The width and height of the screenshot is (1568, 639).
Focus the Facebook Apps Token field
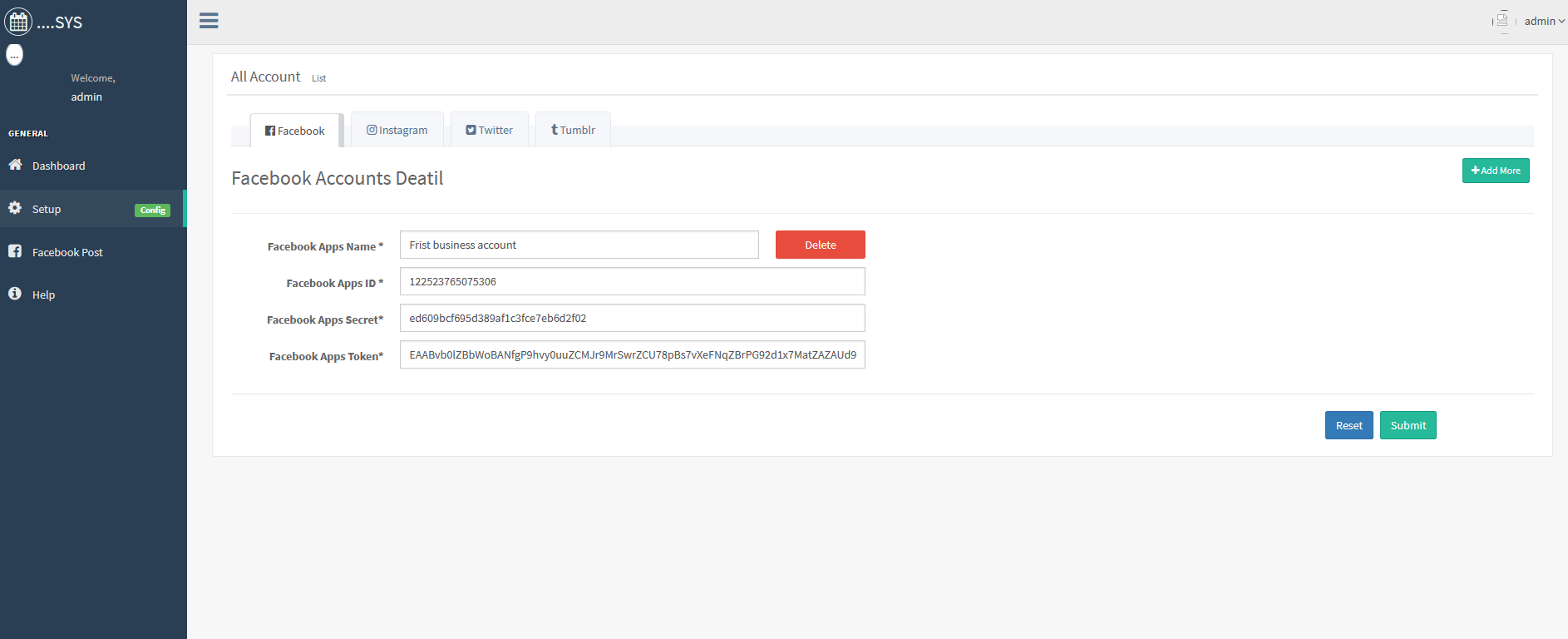[633, 354]
